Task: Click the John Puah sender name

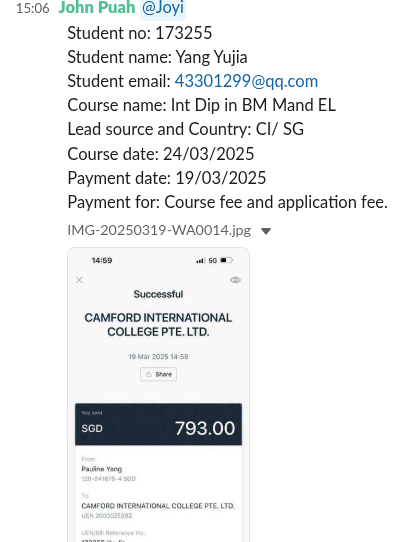Action: tap(97, 8)
